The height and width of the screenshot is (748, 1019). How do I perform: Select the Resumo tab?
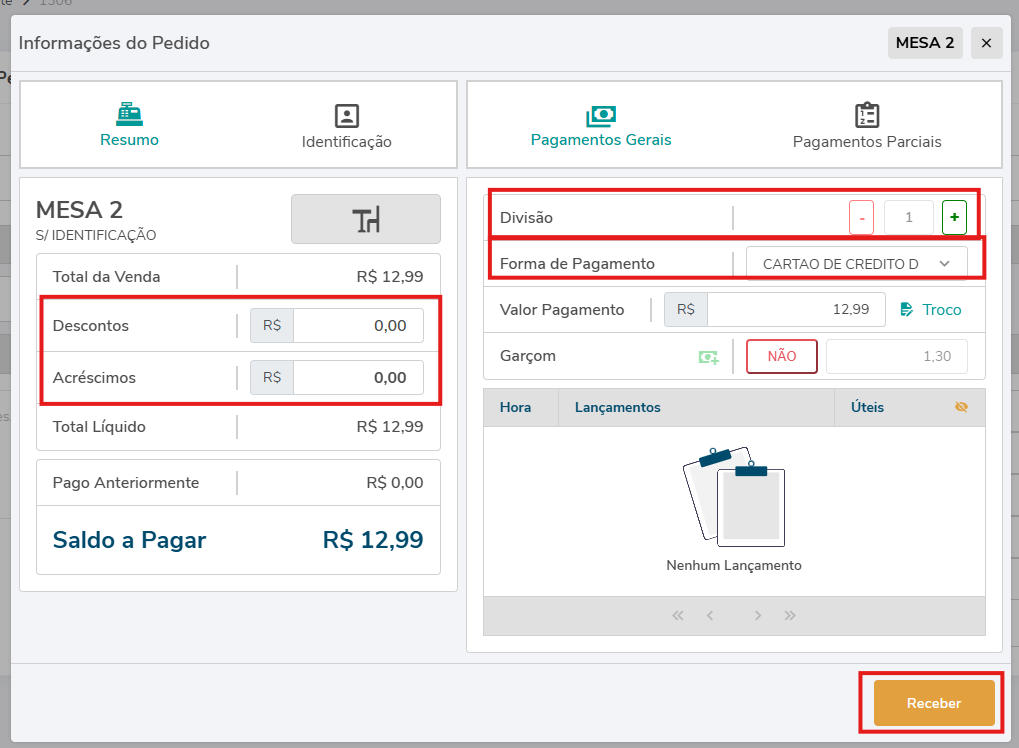[x=129, y=126]
